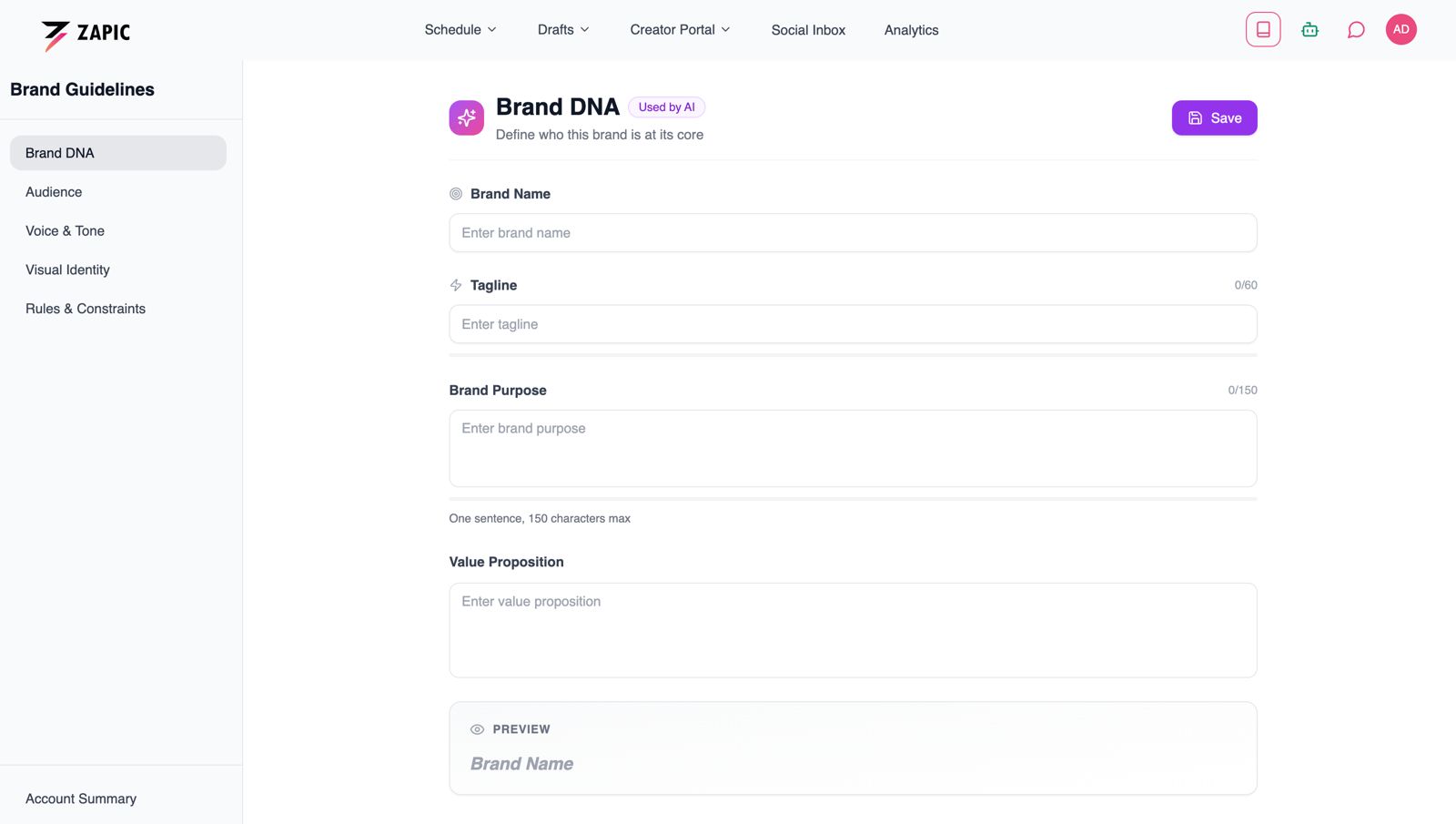
Task: Click the eye icon in the Preview panel
Action: pyautogui.click(x=476, y=728)
